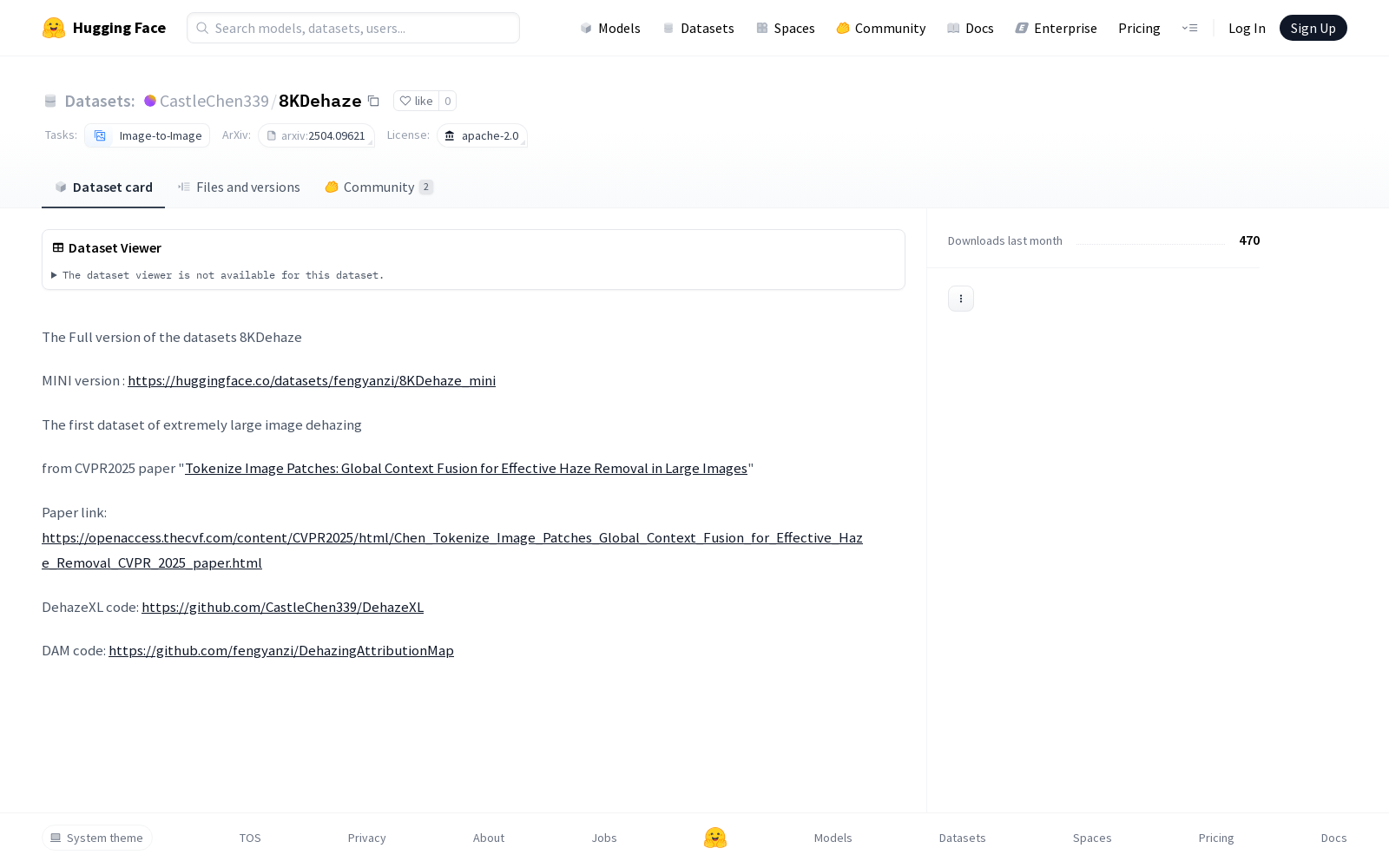The height and width of the screenshot is (868, 1389).
Task: Open the openaccess.thecvf.com paper link
Action: click(452, 550)
